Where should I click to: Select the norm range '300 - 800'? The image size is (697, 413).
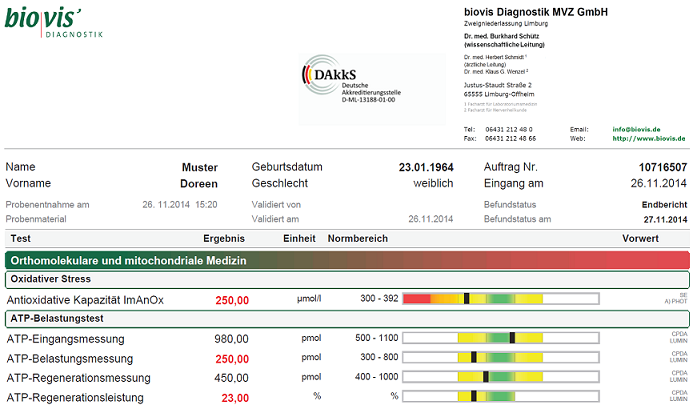tap(379, 357)
